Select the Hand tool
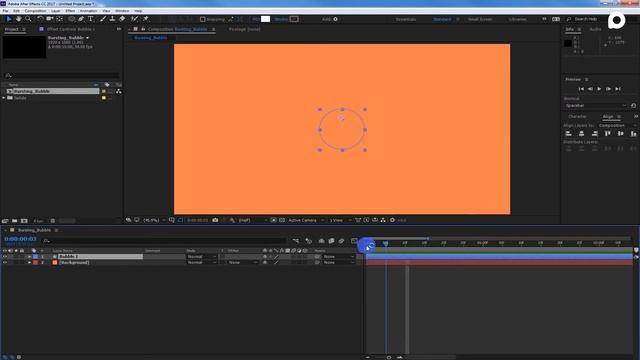 pos(18,19)
